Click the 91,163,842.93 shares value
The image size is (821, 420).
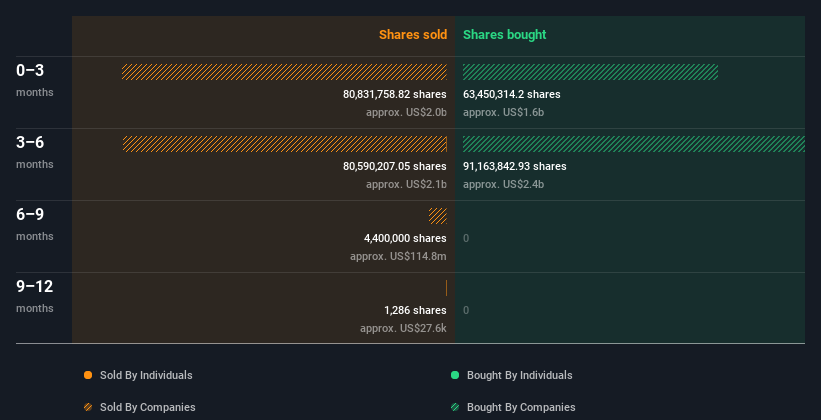(x=515, y=166)
